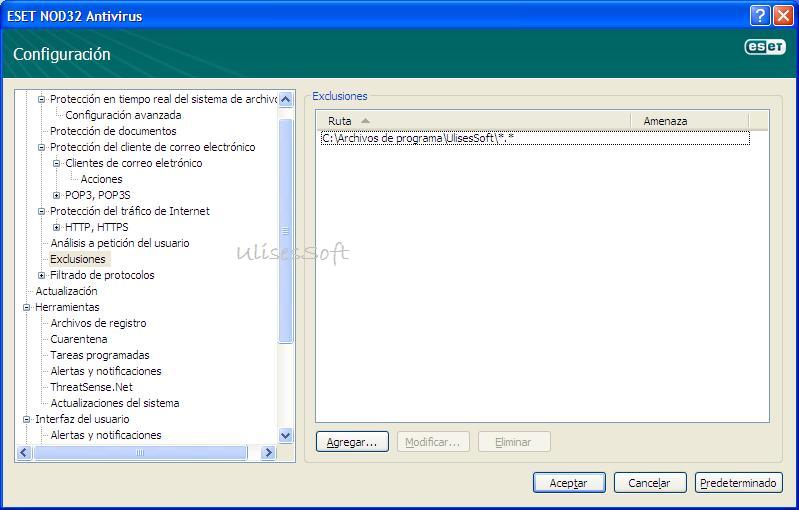Collapse the Herramientas tree node
Image resolution: width=799 pixels, height=510 pixels.
(x=26, y=307)
